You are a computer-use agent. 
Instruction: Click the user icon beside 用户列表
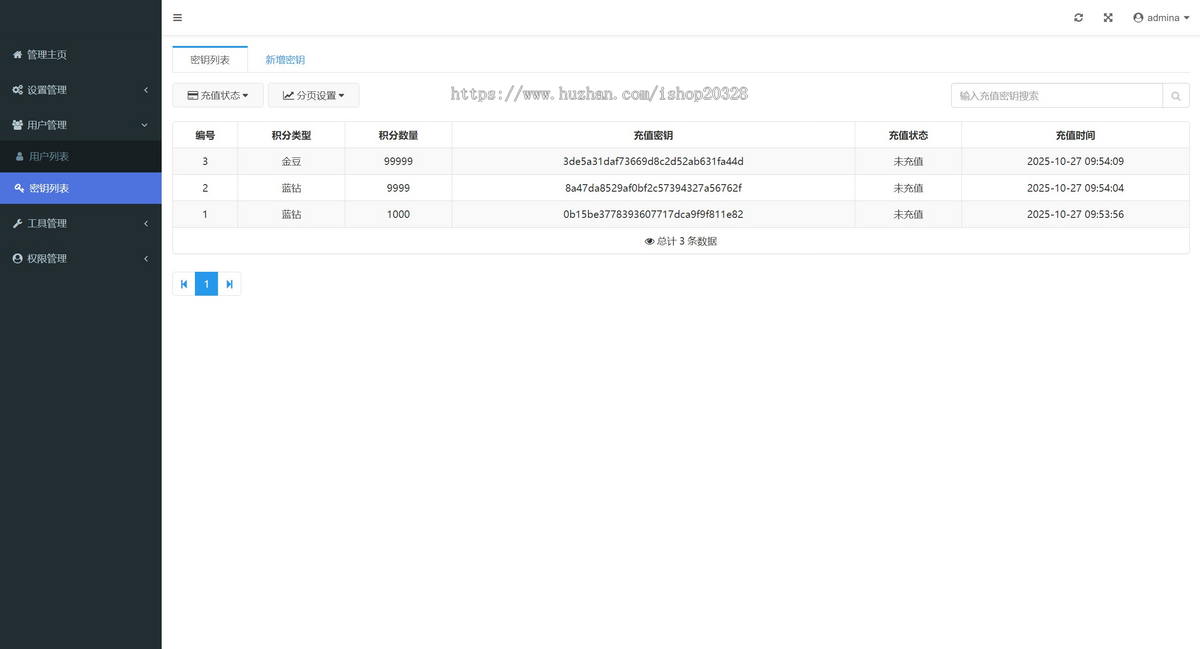(20, 157)
